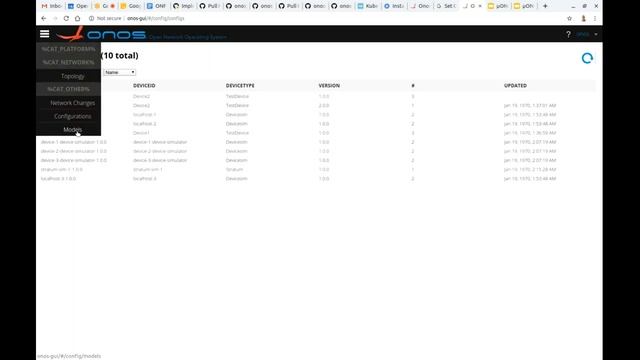Screen dimensions: 640x360
Task: Click the Device1 device ID cell
Action: (x=141, y=133)
